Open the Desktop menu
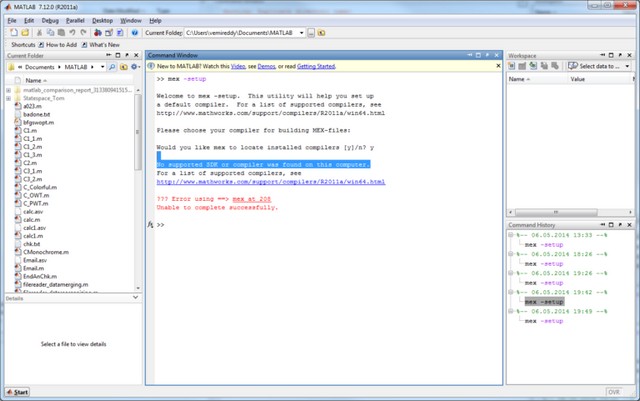The height and width of the screenshot is (401, 640). click(102, 20)
